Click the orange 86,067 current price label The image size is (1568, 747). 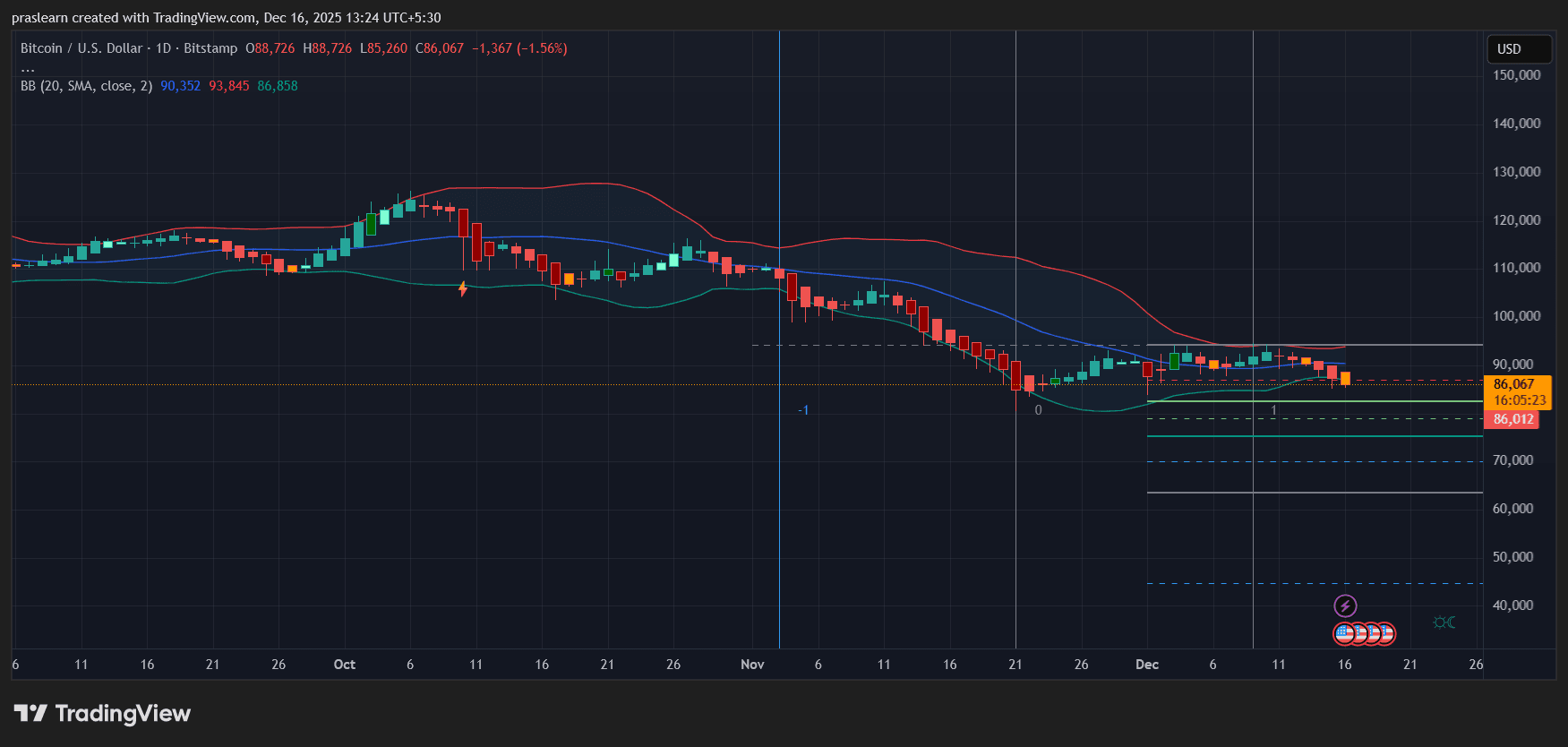[1517, 384]
